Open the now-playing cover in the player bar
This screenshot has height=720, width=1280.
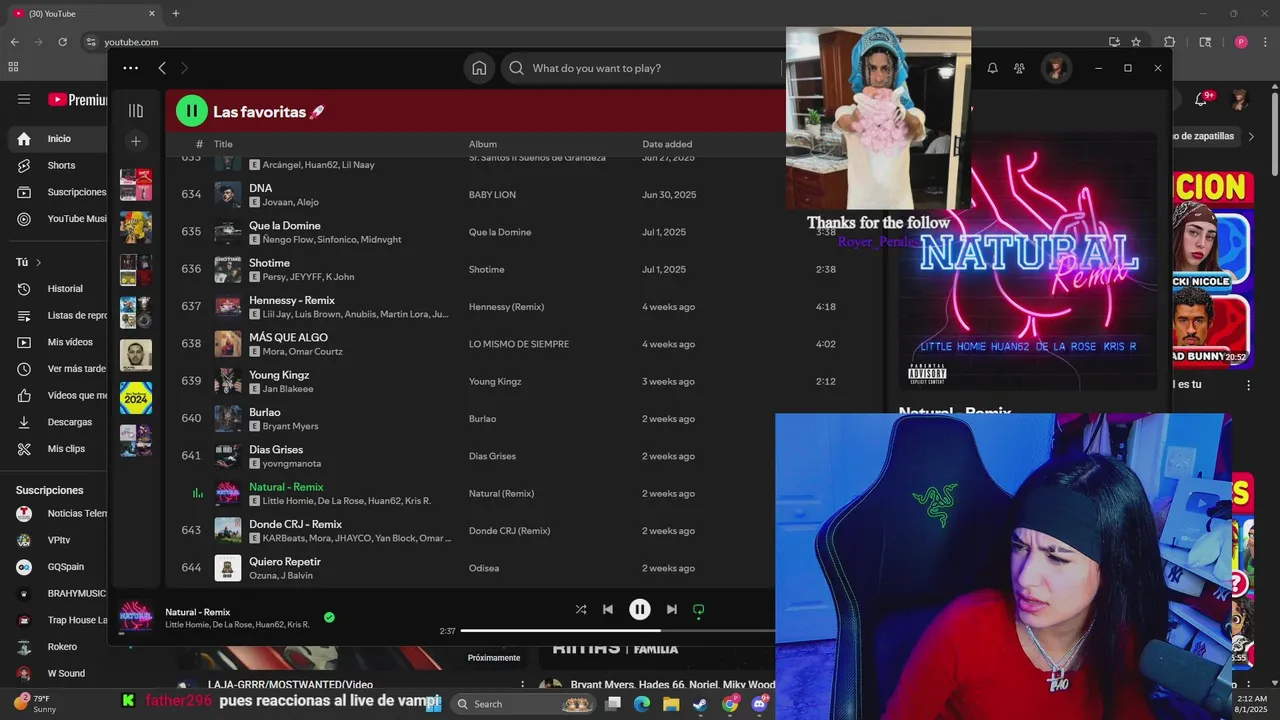[x=136, y=616]
